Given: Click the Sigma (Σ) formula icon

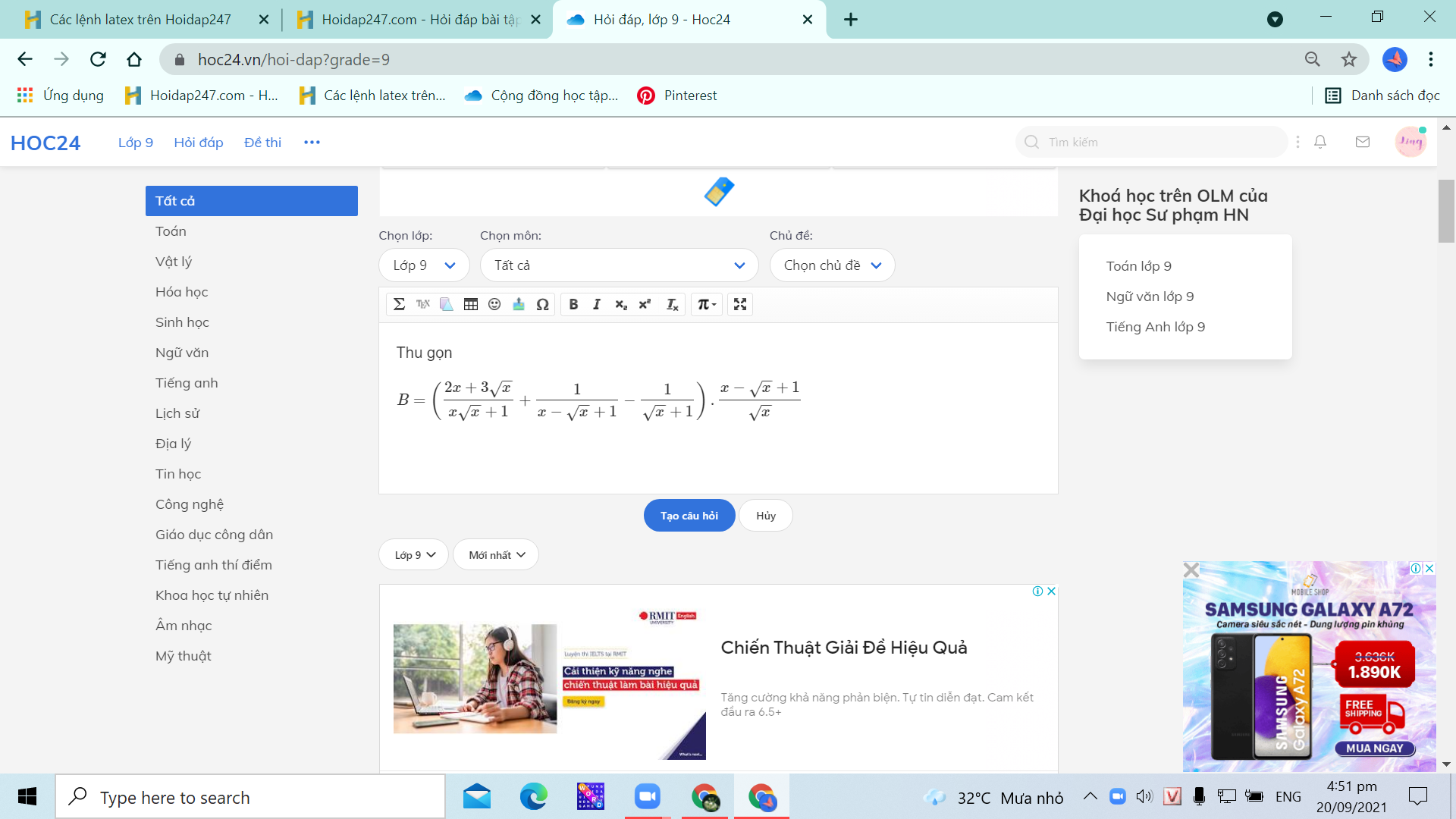Looking at the screenshot, I should pos(398,304).
